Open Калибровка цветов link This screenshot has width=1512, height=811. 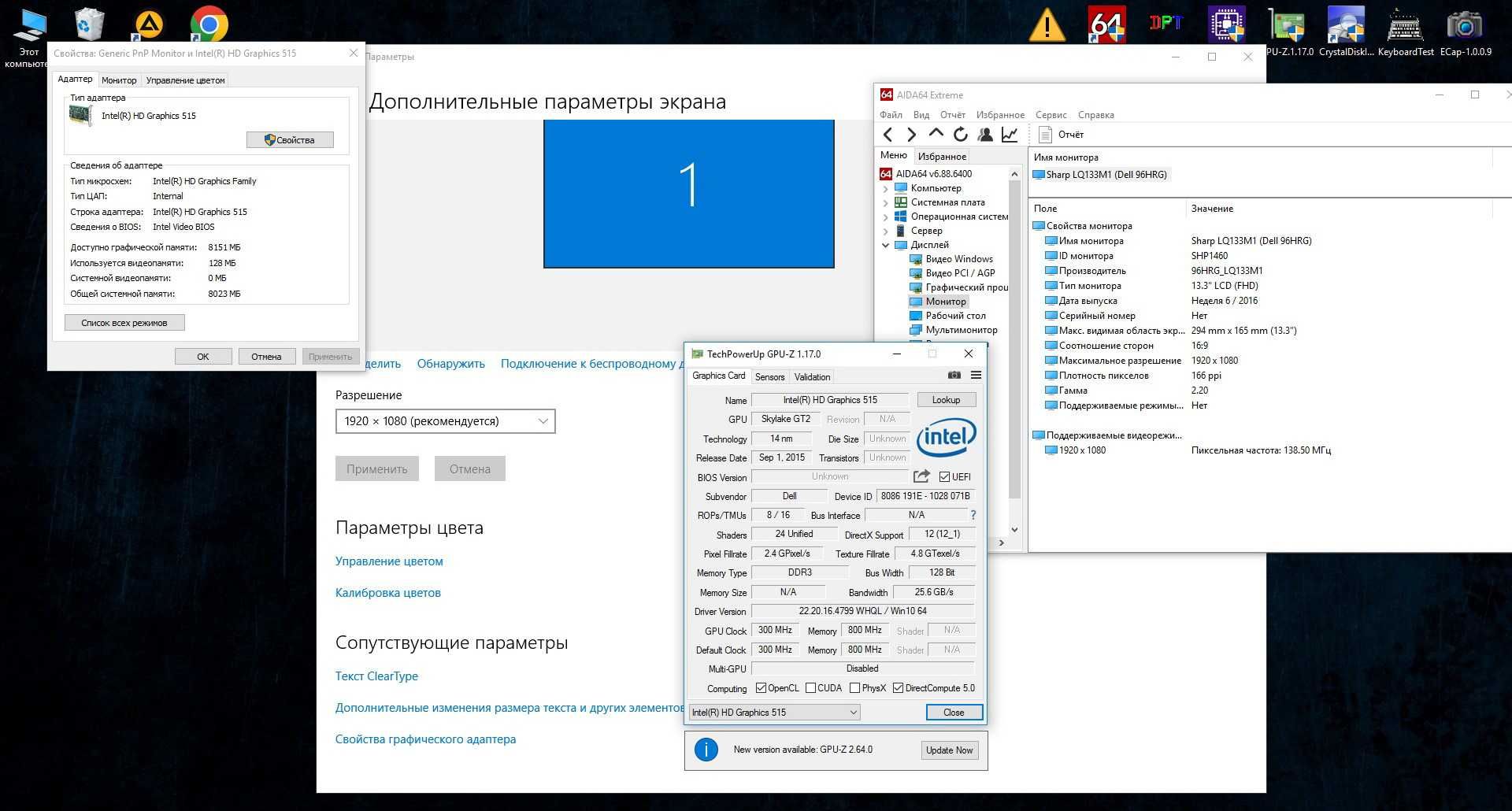click(x=388, y=593)
